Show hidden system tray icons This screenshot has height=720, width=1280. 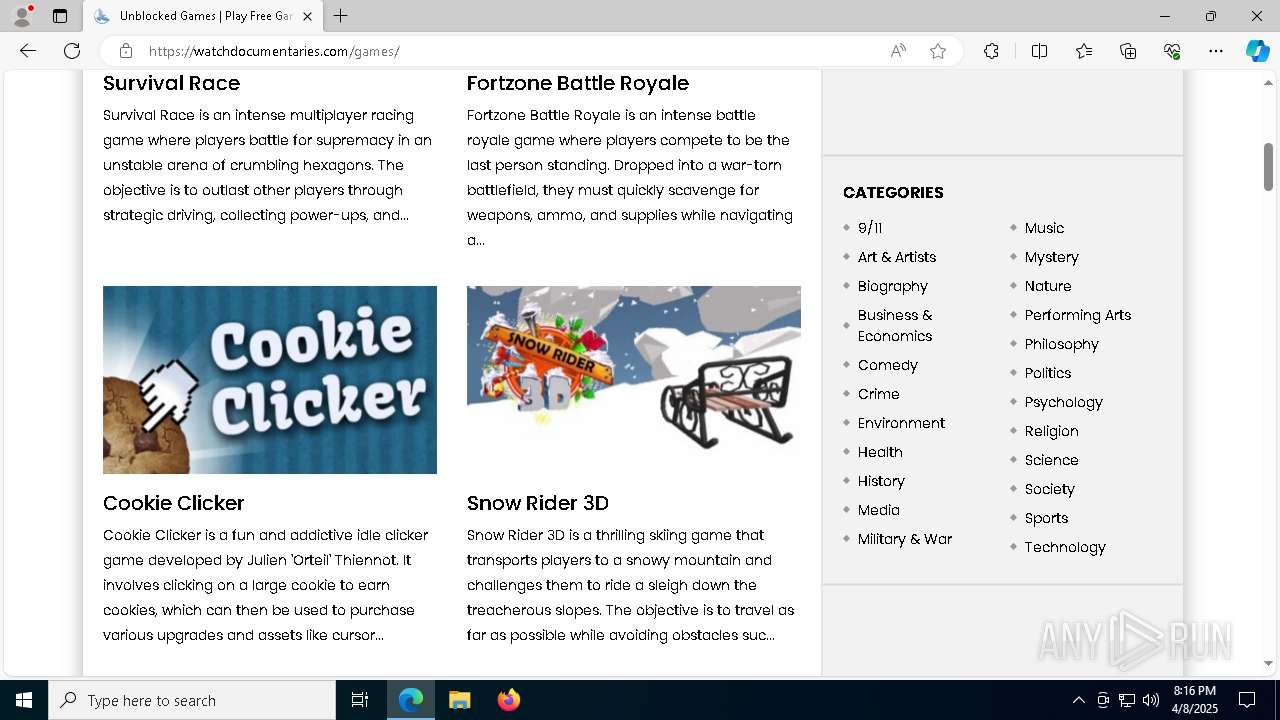1078,700
